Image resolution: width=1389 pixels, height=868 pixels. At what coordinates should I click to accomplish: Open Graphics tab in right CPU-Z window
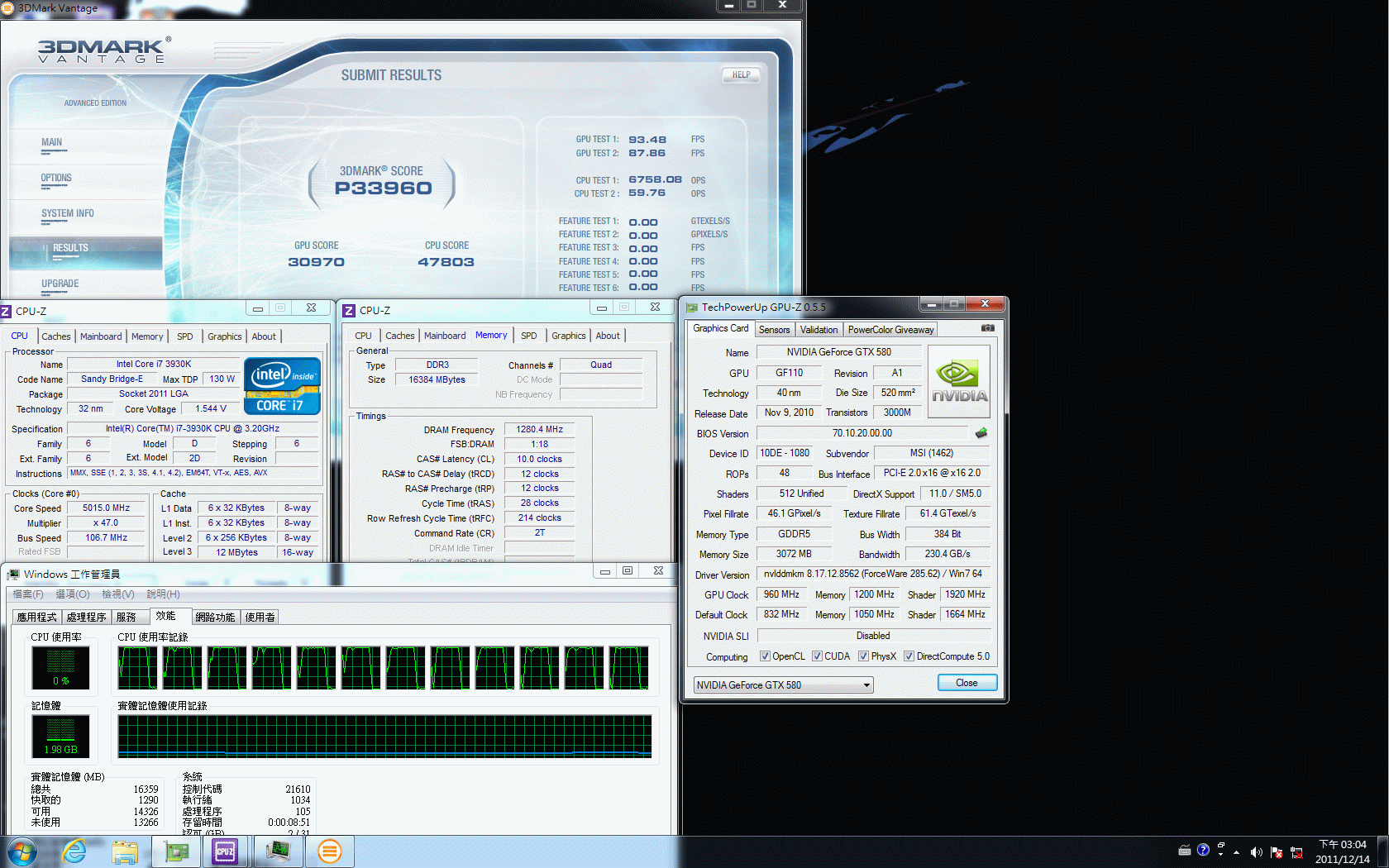coord(569,336)
